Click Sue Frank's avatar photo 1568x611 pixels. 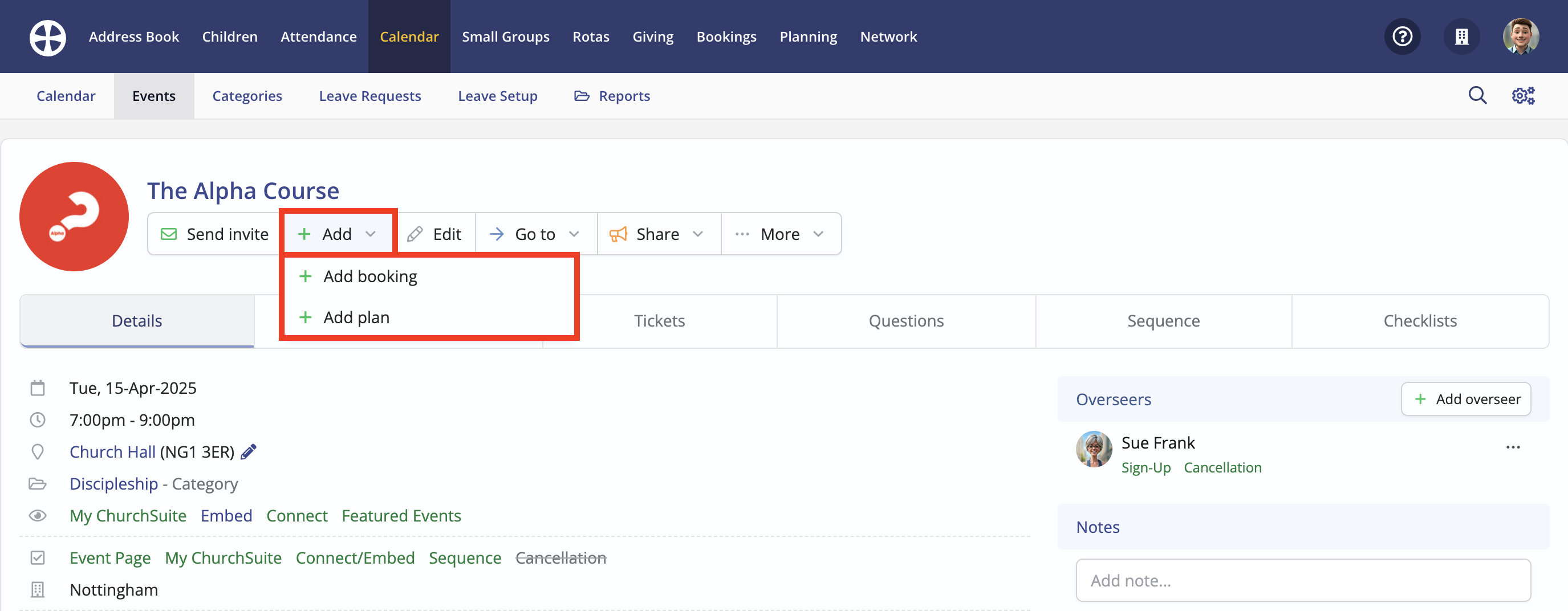1094,449
